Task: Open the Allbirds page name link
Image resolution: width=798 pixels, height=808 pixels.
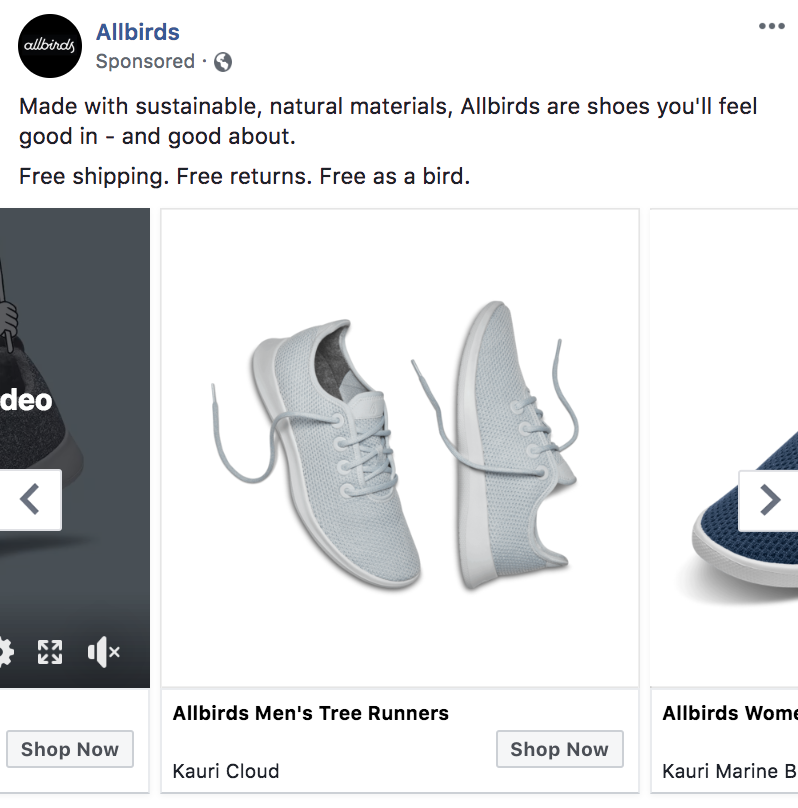Action: click(138, 32)
